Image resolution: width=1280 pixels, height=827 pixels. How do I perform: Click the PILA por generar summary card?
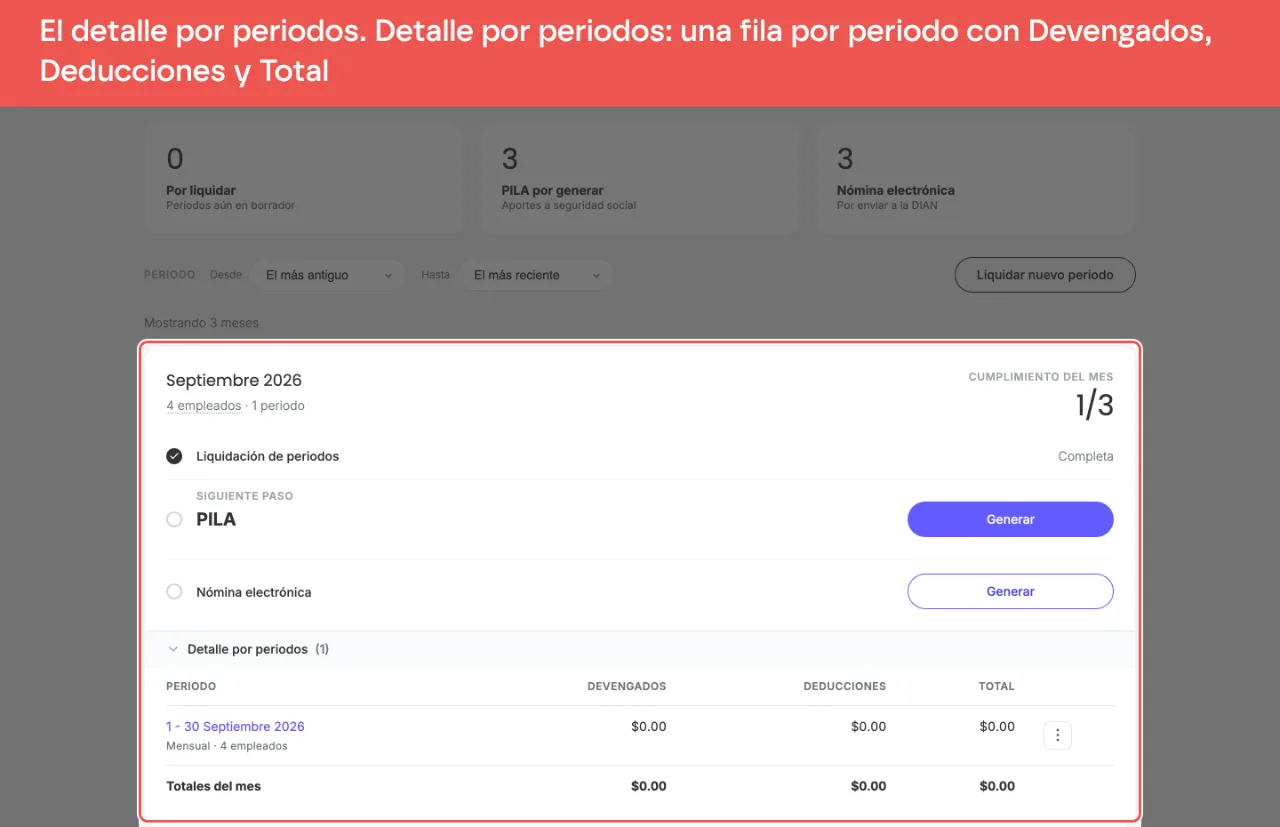[639, 179]
